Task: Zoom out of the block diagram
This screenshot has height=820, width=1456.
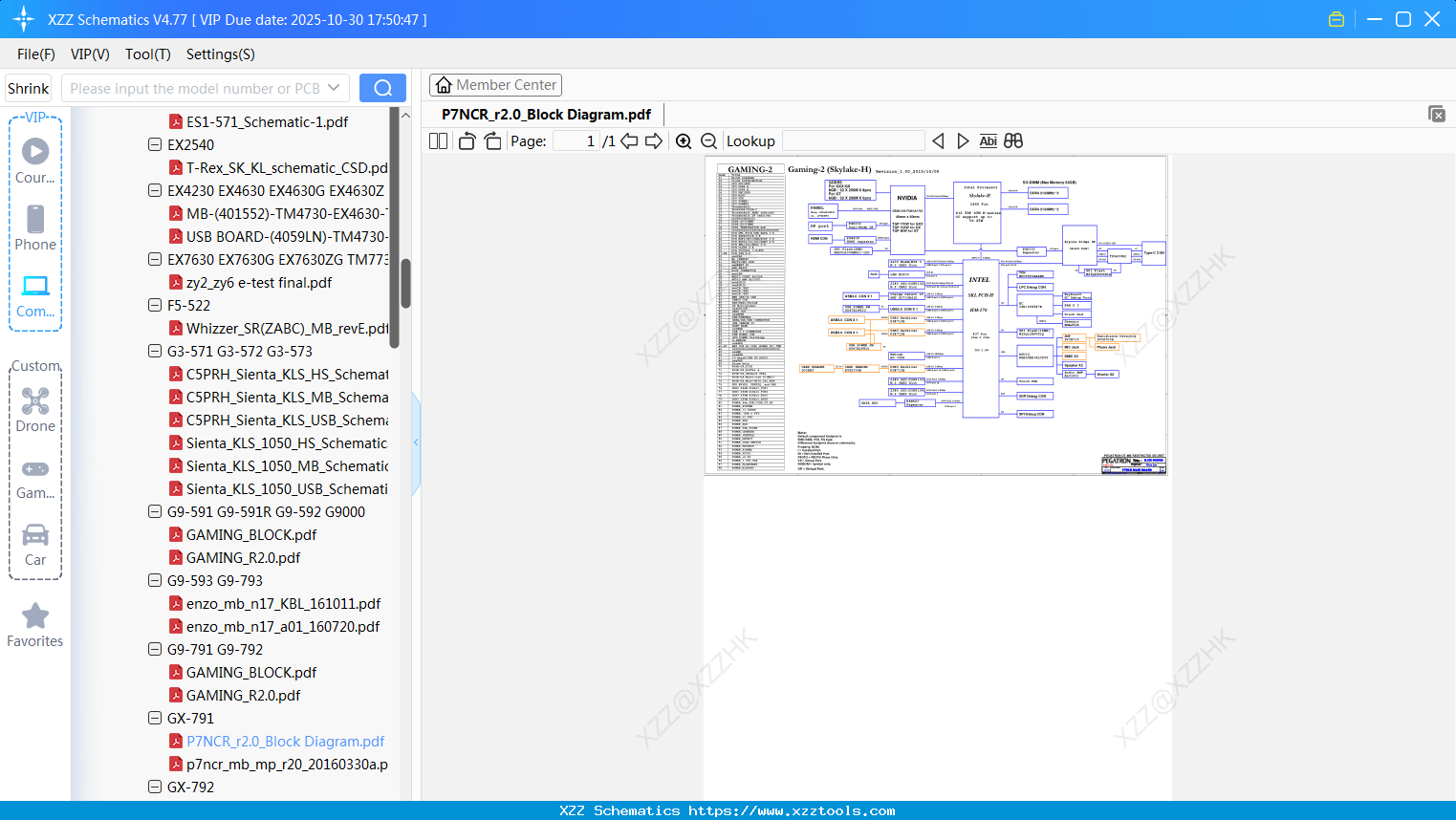Action: click(x=708, y=140)
